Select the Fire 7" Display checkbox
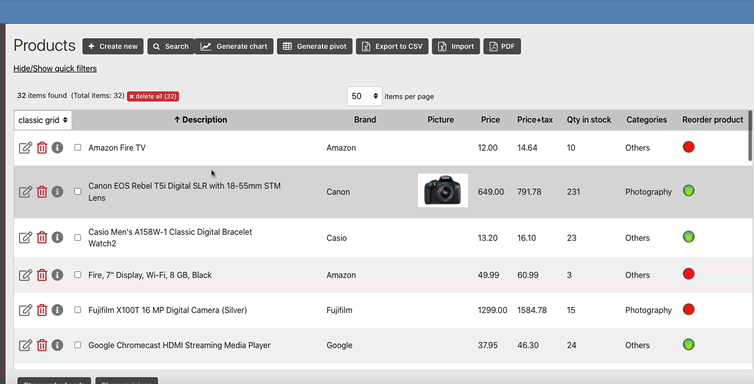The width and height of the screenshot is (754, 384). (x=77, y=274)
